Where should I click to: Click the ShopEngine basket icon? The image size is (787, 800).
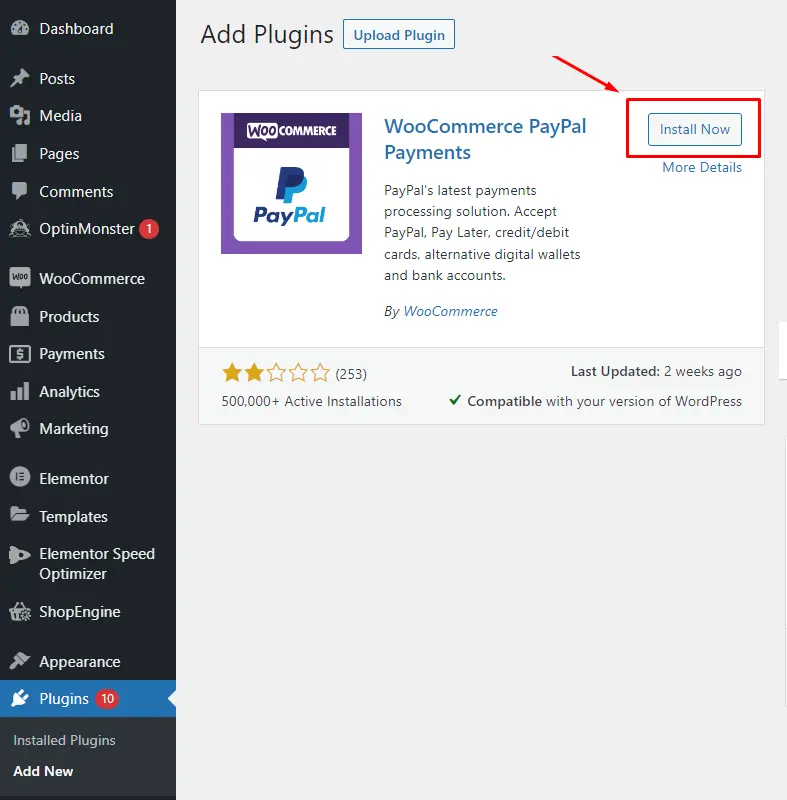[x=20, y=611]
